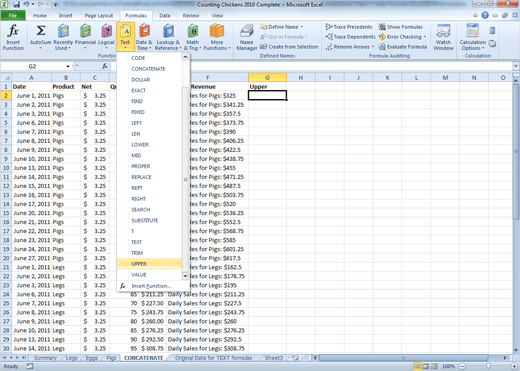Screen dimensions: 520x371
Task: Choose TRIM from the function list
Action: point(149,253)
